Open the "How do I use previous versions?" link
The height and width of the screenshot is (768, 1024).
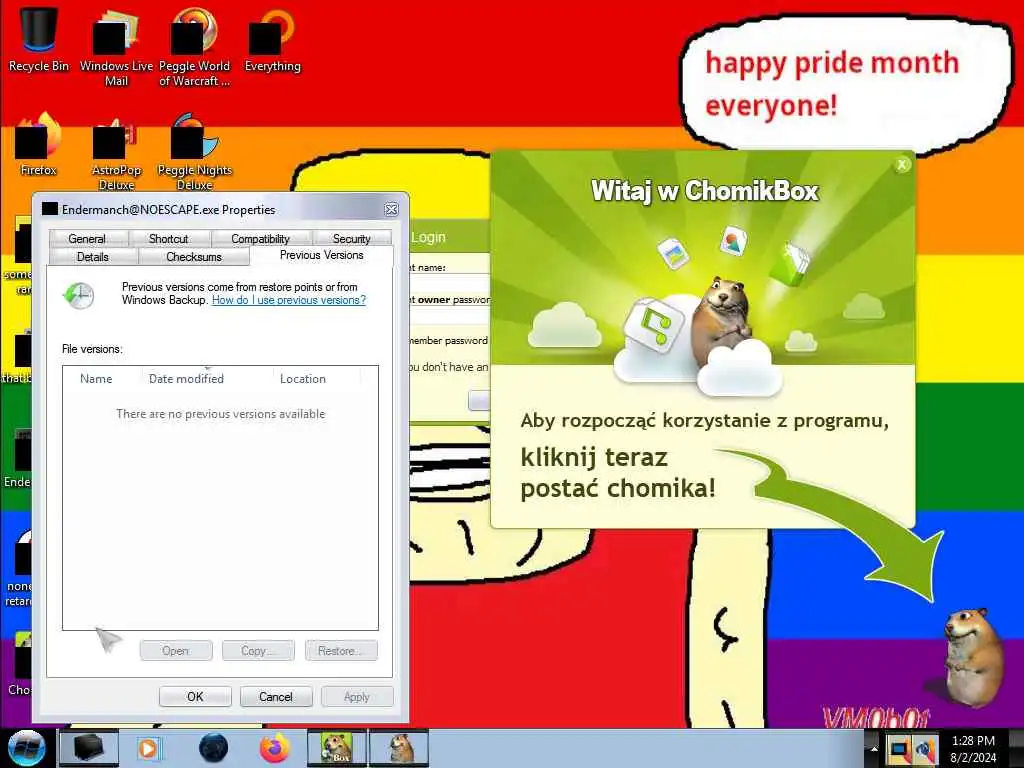[289, 300]
